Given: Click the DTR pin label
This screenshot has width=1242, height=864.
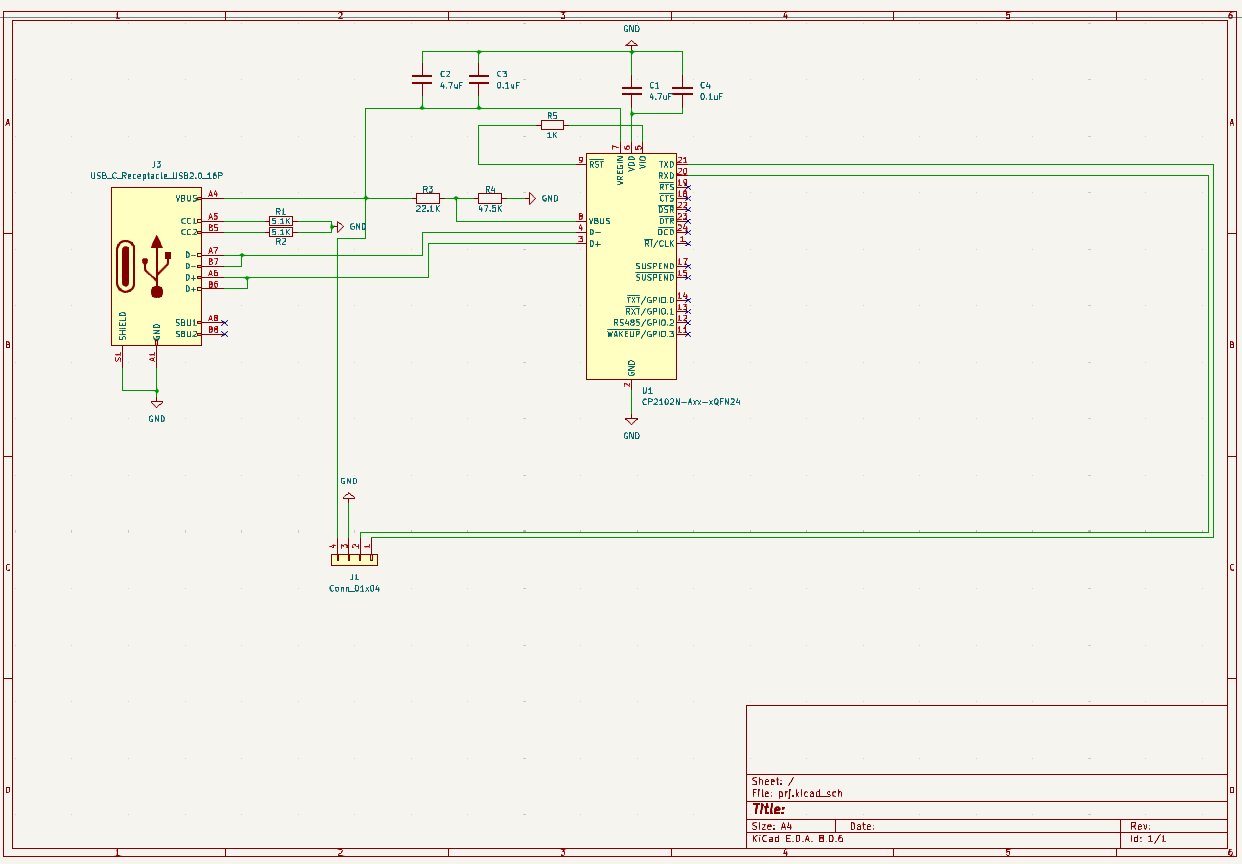Looking at the screenshot, I should 667,221.
